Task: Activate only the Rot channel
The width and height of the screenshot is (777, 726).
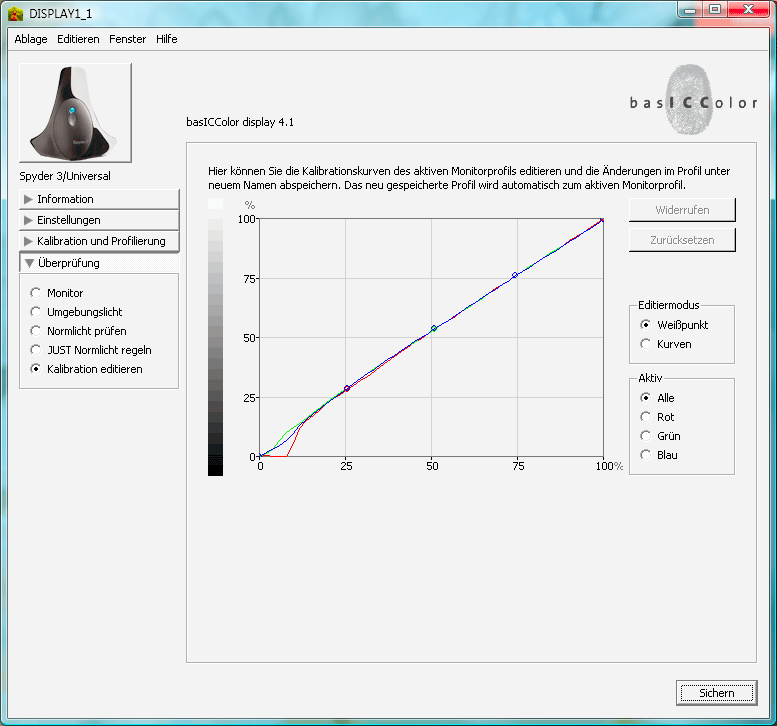Action: point(646,417)
